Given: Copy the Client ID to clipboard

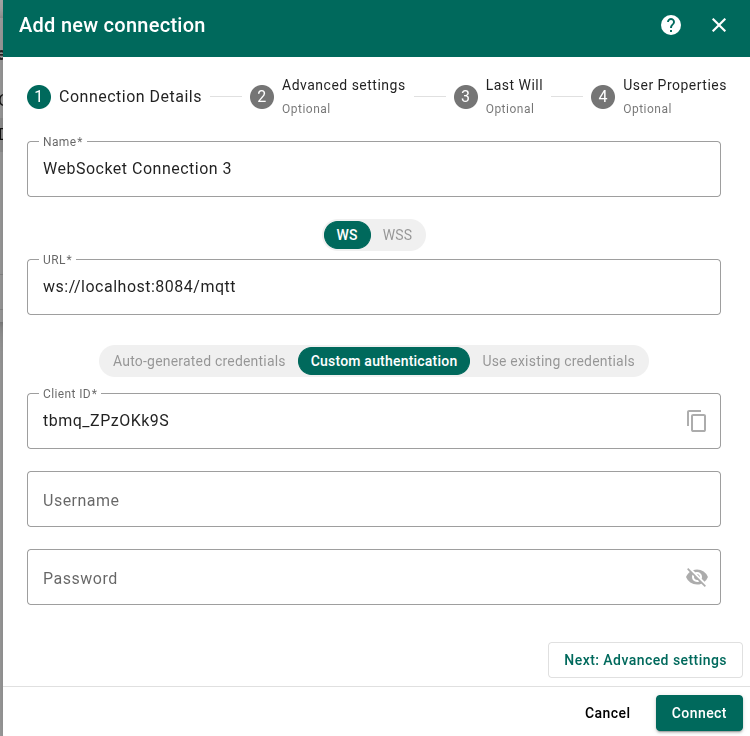Looking at the screenshot, I should click(697, 421).
